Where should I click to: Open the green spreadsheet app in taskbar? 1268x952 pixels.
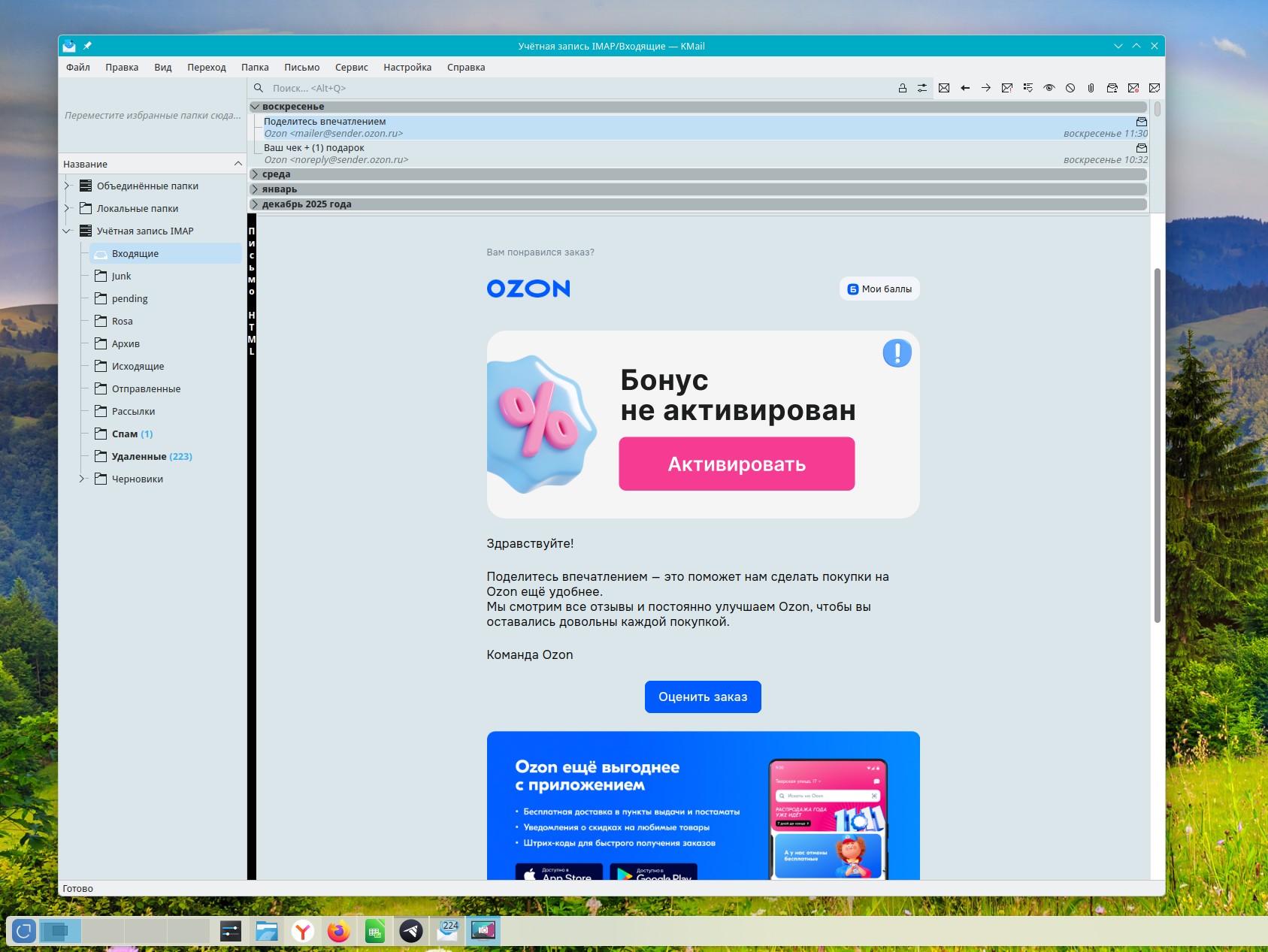point(375,932)
